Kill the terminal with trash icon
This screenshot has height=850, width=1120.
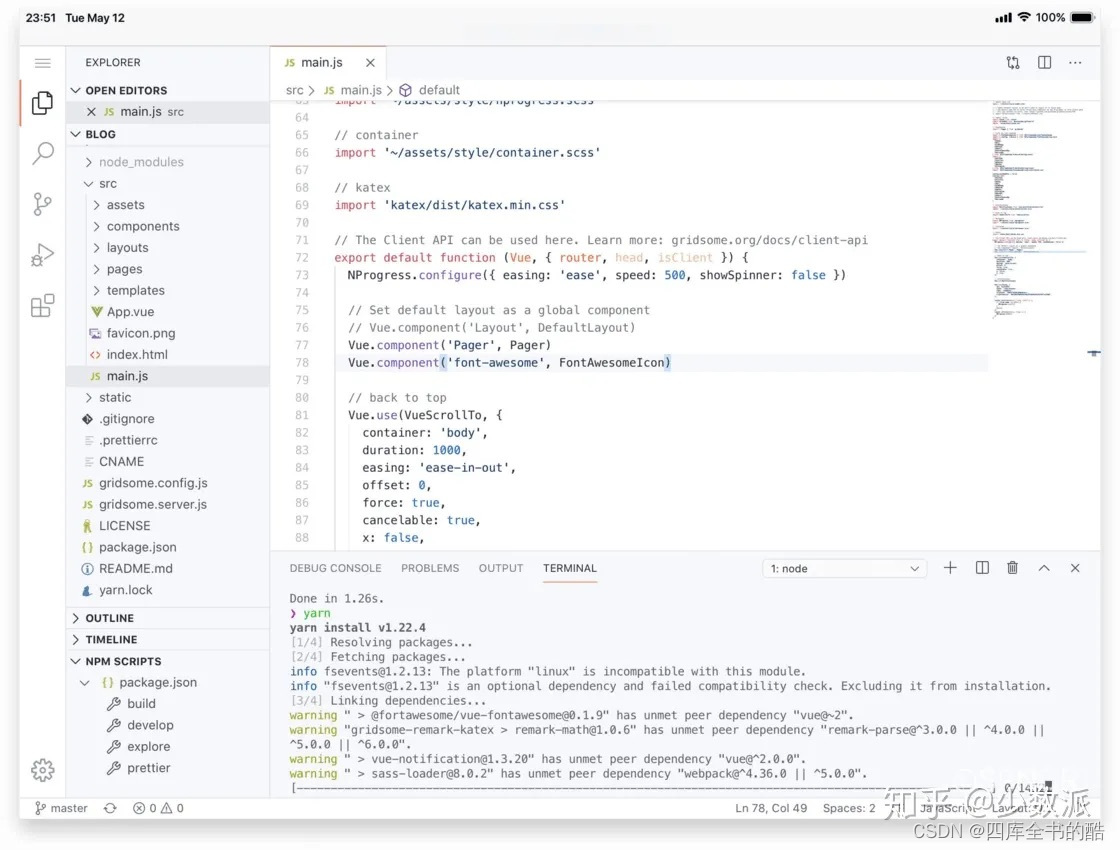pyautogui.click(x=1012, y=568)
